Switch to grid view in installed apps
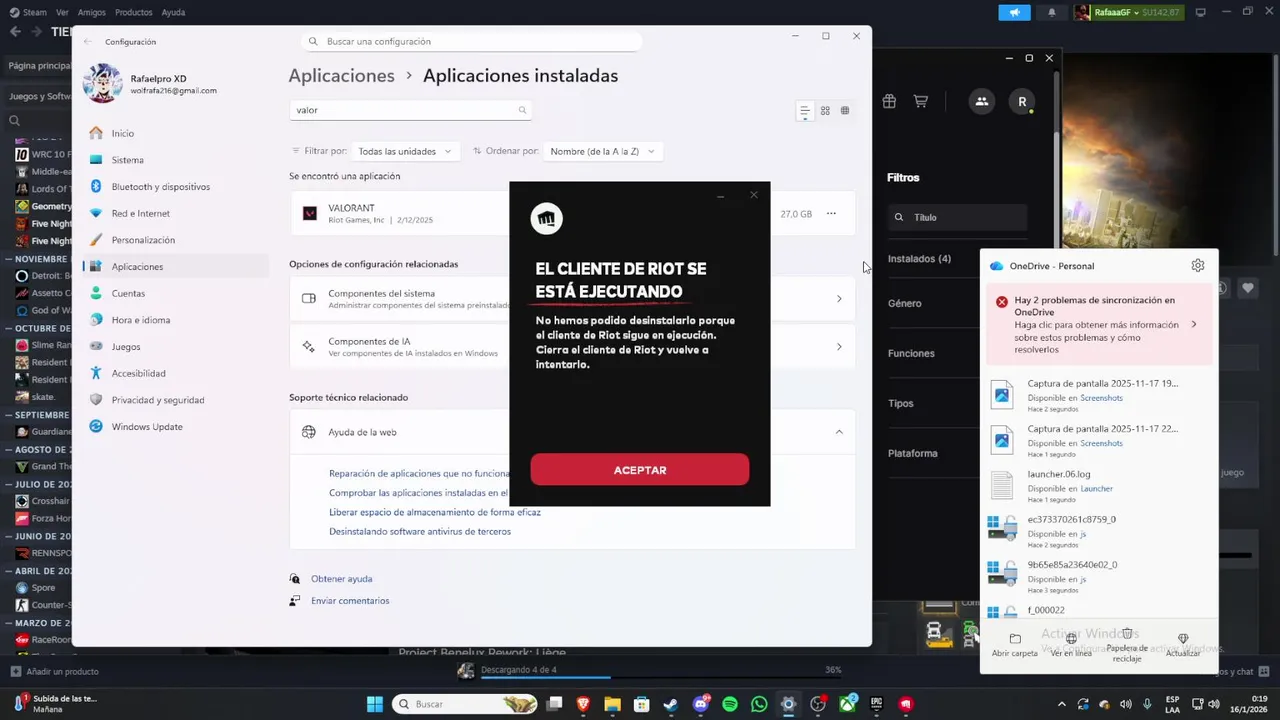This screenshot has height=720, width=1280. tap(825, 111)
